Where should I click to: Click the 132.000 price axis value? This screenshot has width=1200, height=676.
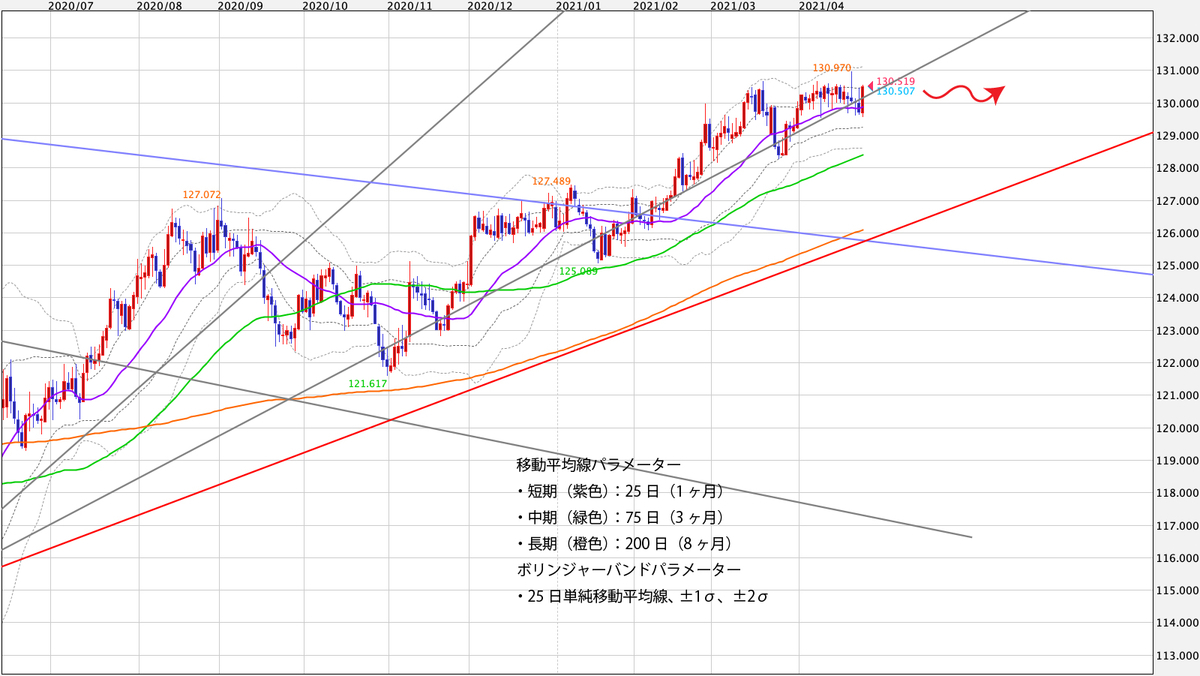pyautogui.click(x=1176, y=39)
